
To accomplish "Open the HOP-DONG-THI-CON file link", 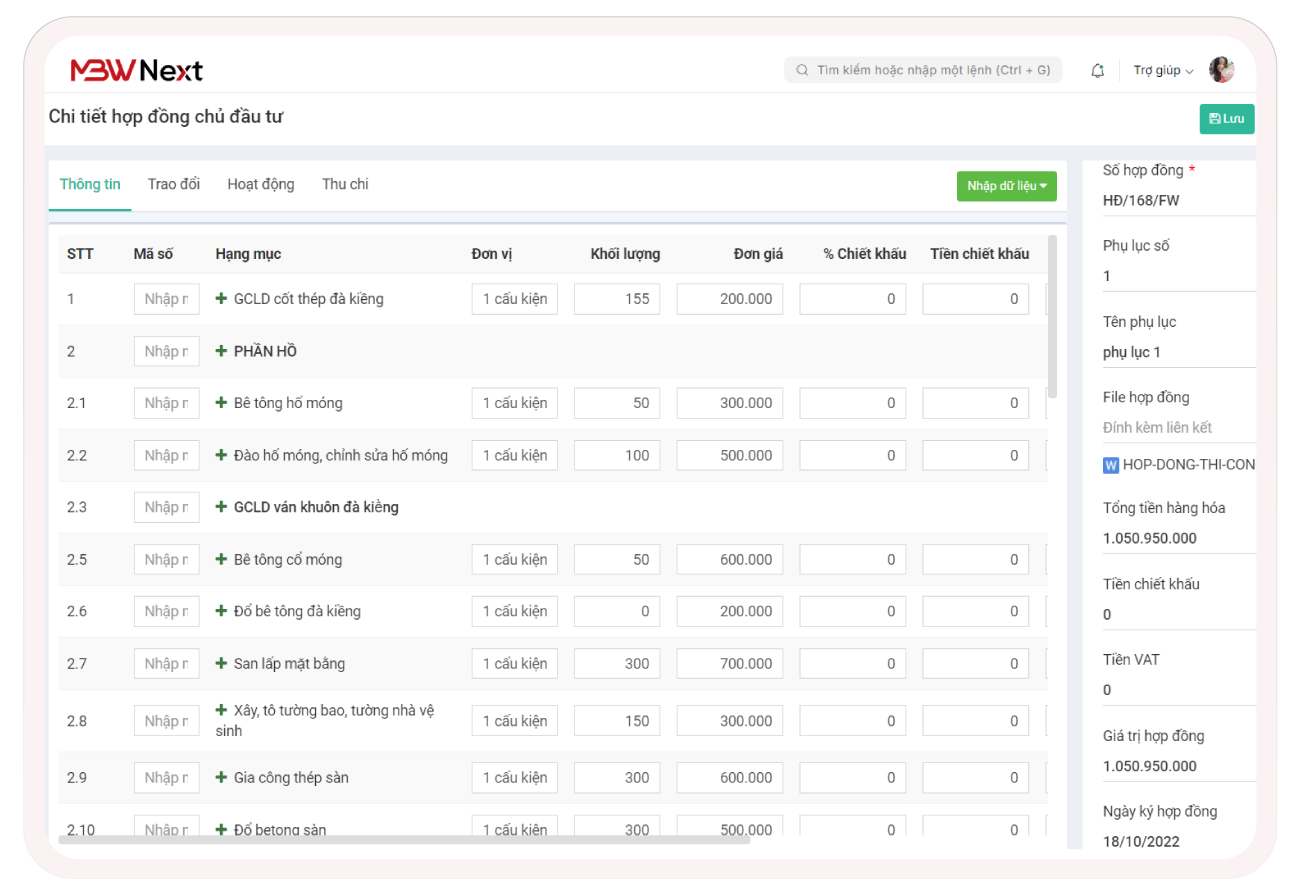I will pyautogui.click(x=1188, y=464).
